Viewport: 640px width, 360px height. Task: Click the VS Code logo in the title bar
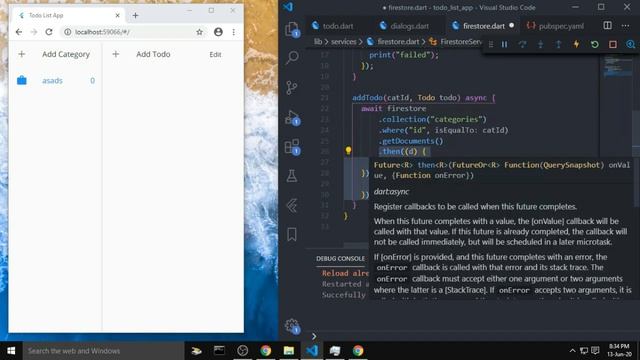[288, 7]
